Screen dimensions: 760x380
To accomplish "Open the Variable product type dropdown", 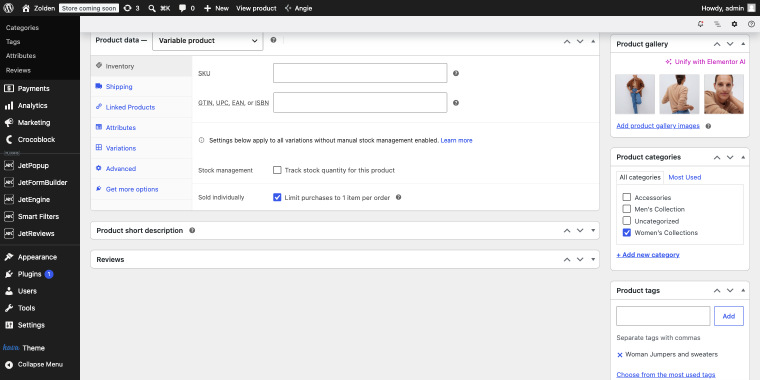I will [207, 41].
